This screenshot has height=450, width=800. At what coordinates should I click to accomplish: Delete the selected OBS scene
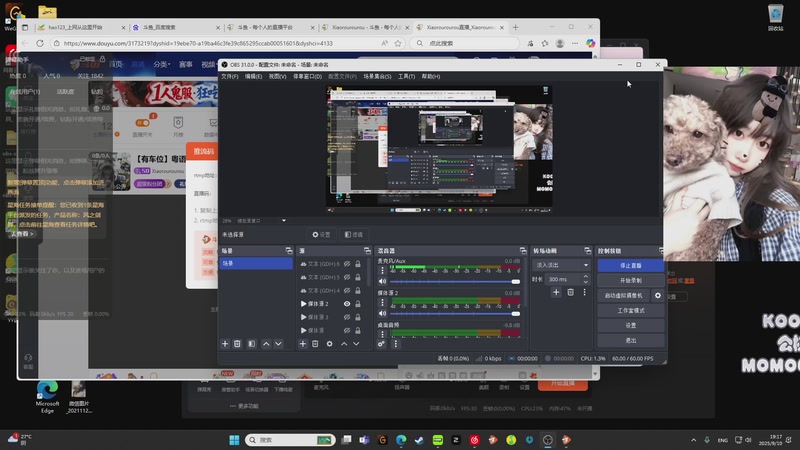click(x=237, y=344)
